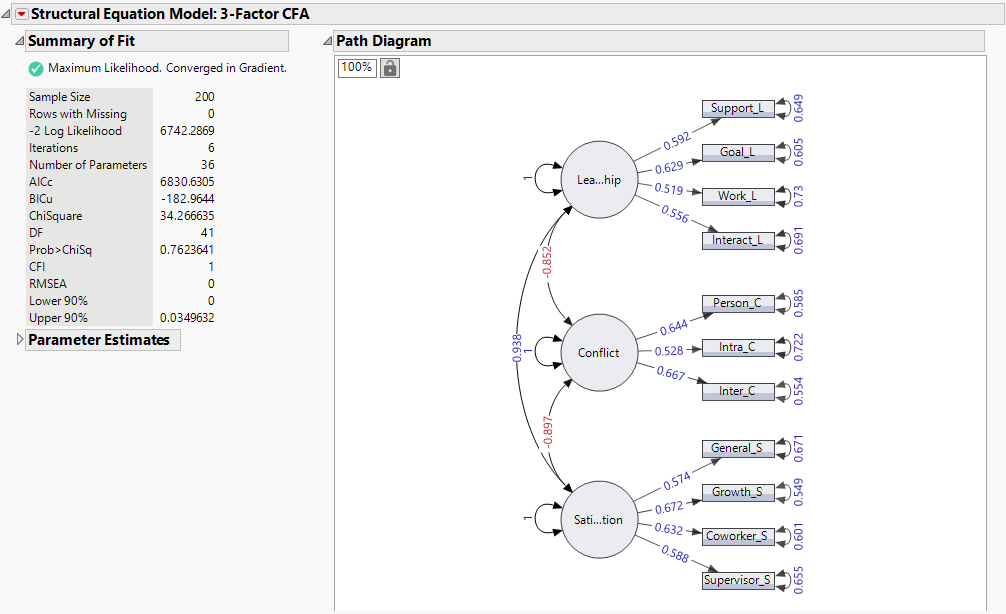Select the Conflict latent variable circle

(597, 352)
